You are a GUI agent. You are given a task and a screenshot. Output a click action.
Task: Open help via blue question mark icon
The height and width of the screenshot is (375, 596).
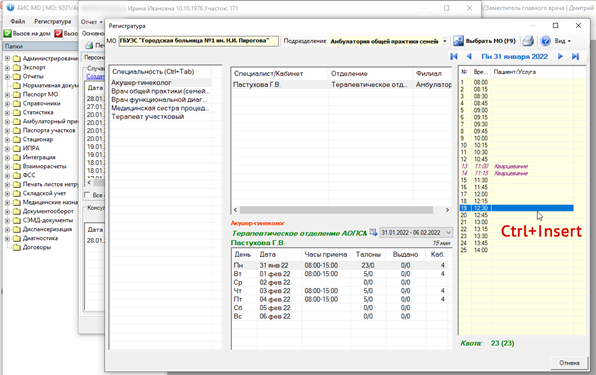545,41
